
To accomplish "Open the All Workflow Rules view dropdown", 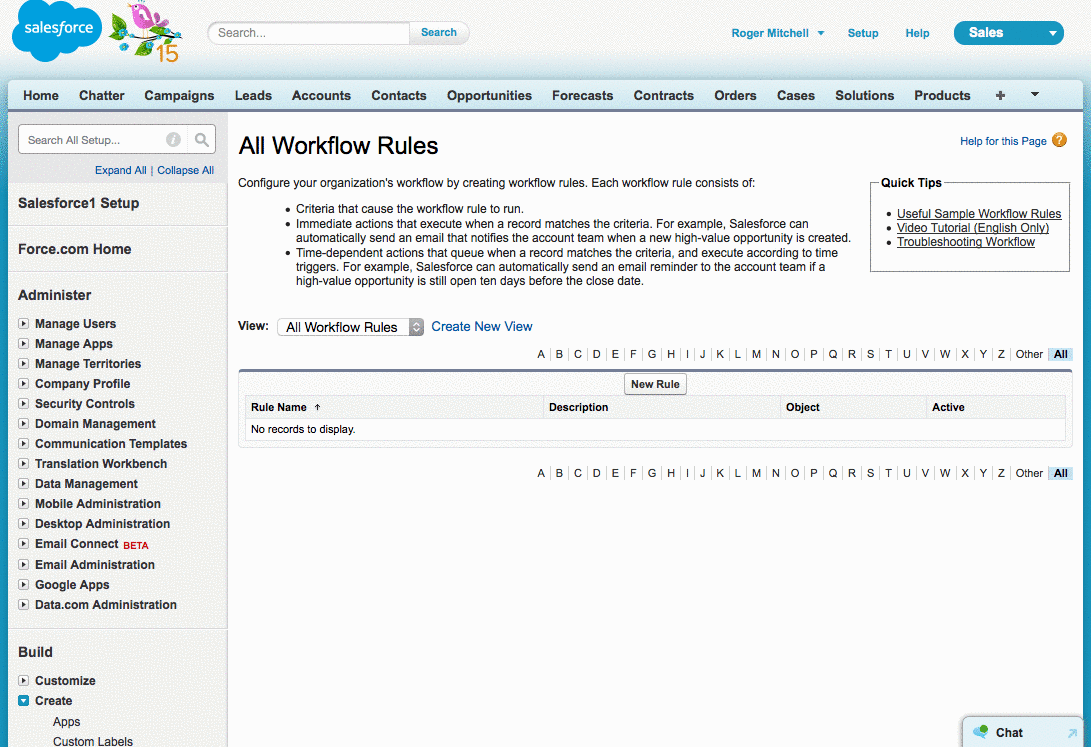I will 350,327.
